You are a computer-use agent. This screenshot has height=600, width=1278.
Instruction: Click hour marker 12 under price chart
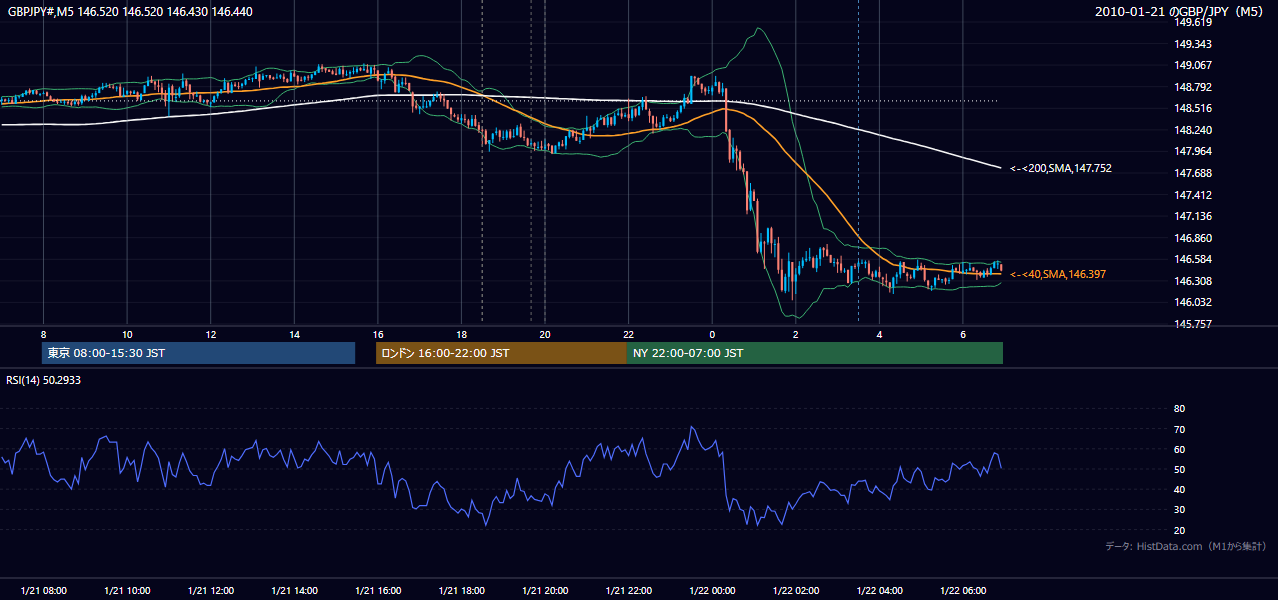pyautogui.click(x=211, y=334)
